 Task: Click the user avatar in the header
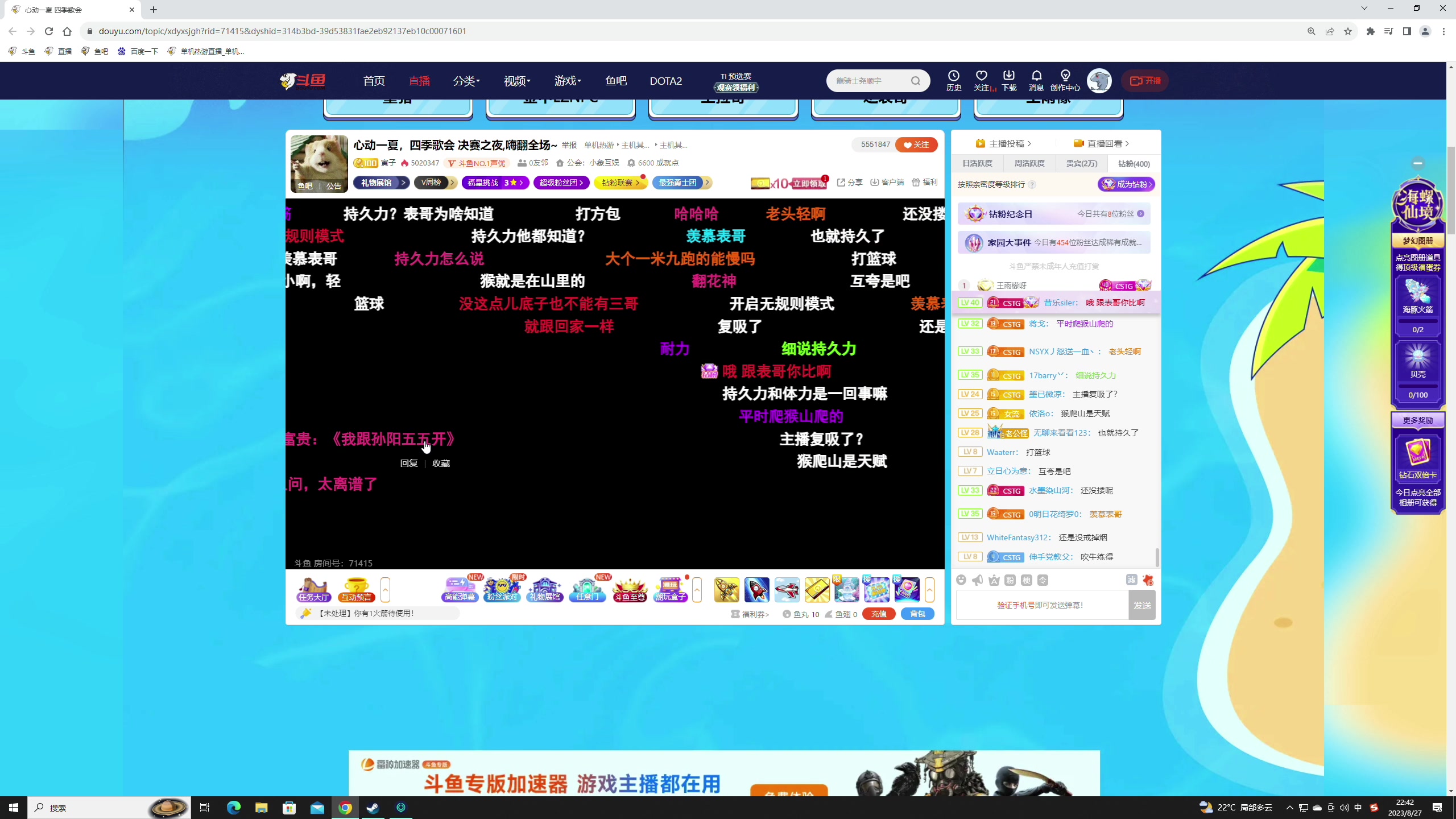pos(1099,81)
